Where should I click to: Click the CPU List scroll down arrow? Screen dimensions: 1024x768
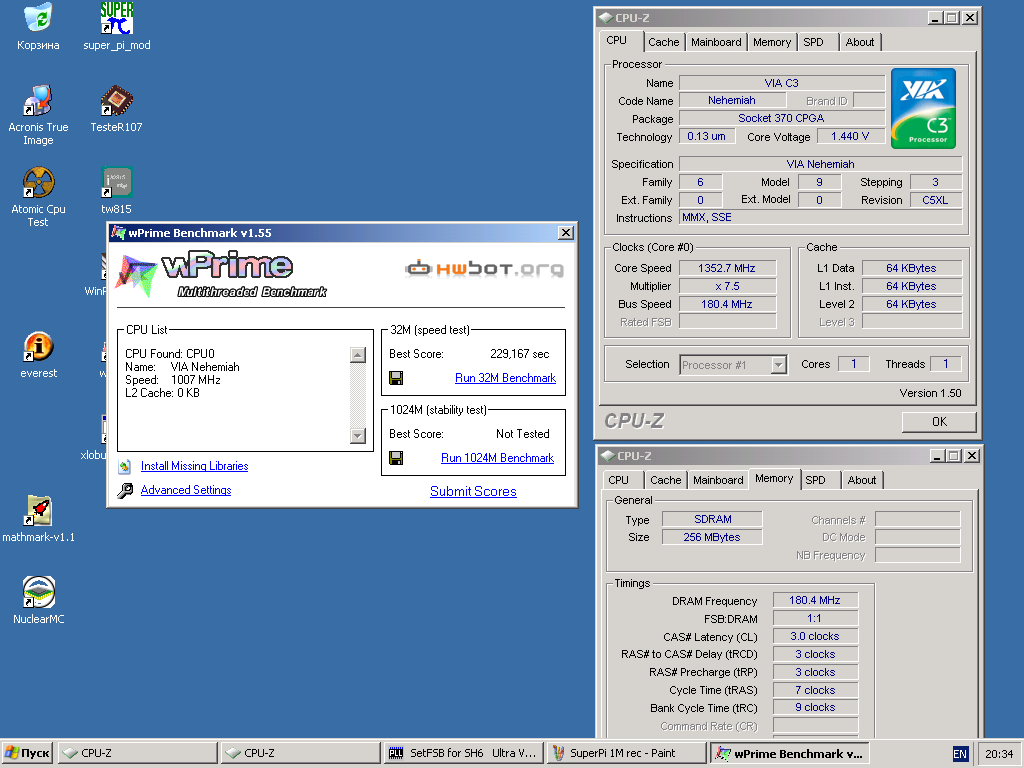357,436
